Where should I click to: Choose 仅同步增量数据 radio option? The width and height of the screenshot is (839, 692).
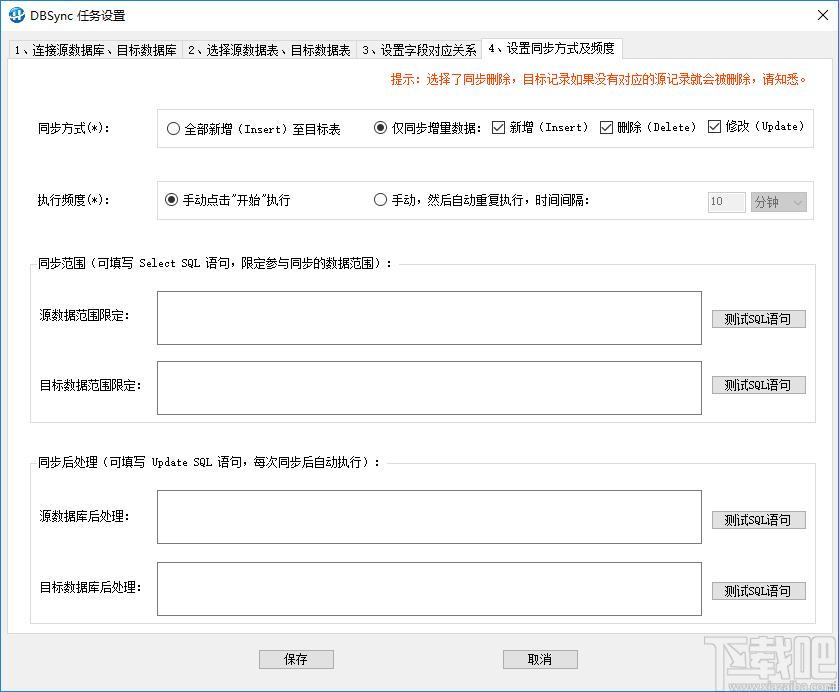click(x=381, y=128)
